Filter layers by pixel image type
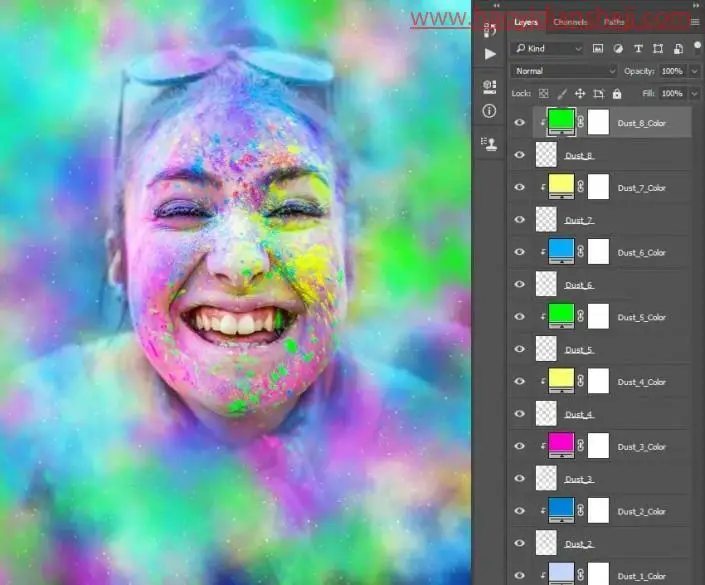705x585 pixels. point(598,49)
